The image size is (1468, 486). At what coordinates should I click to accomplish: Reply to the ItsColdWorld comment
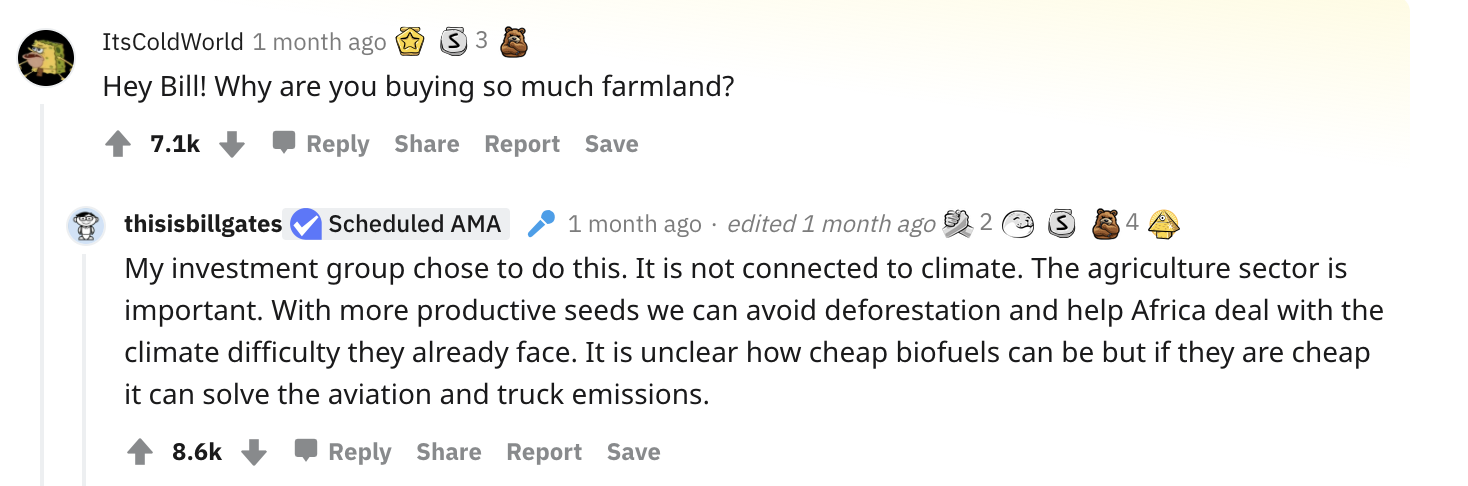(x=322, y=144)
